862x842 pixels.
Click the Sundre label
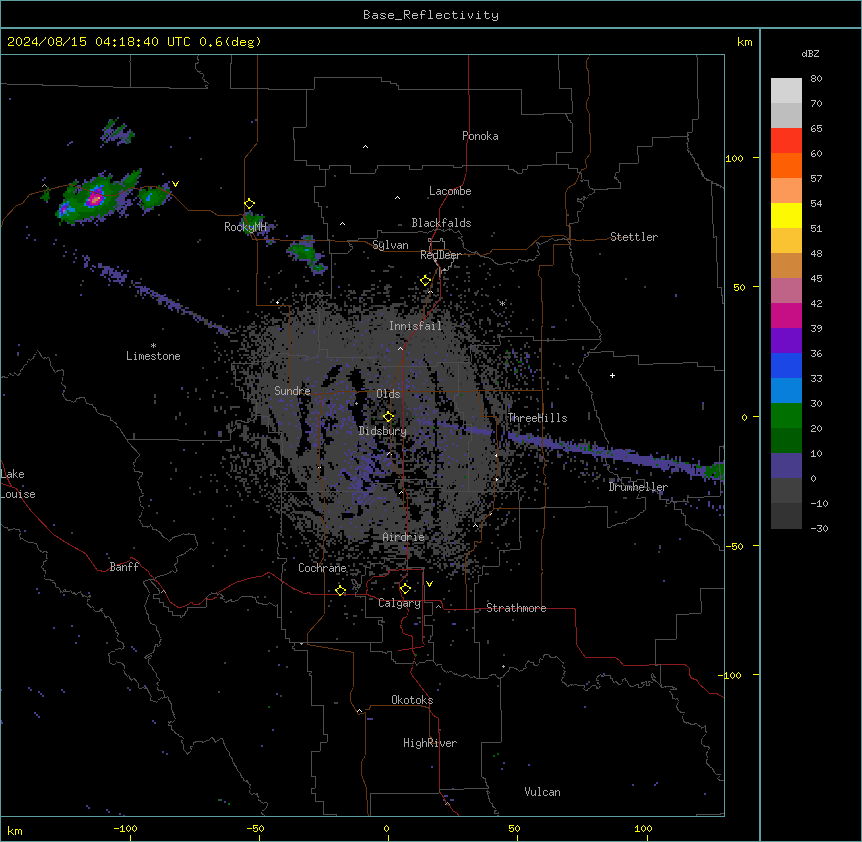pos(292,391)
